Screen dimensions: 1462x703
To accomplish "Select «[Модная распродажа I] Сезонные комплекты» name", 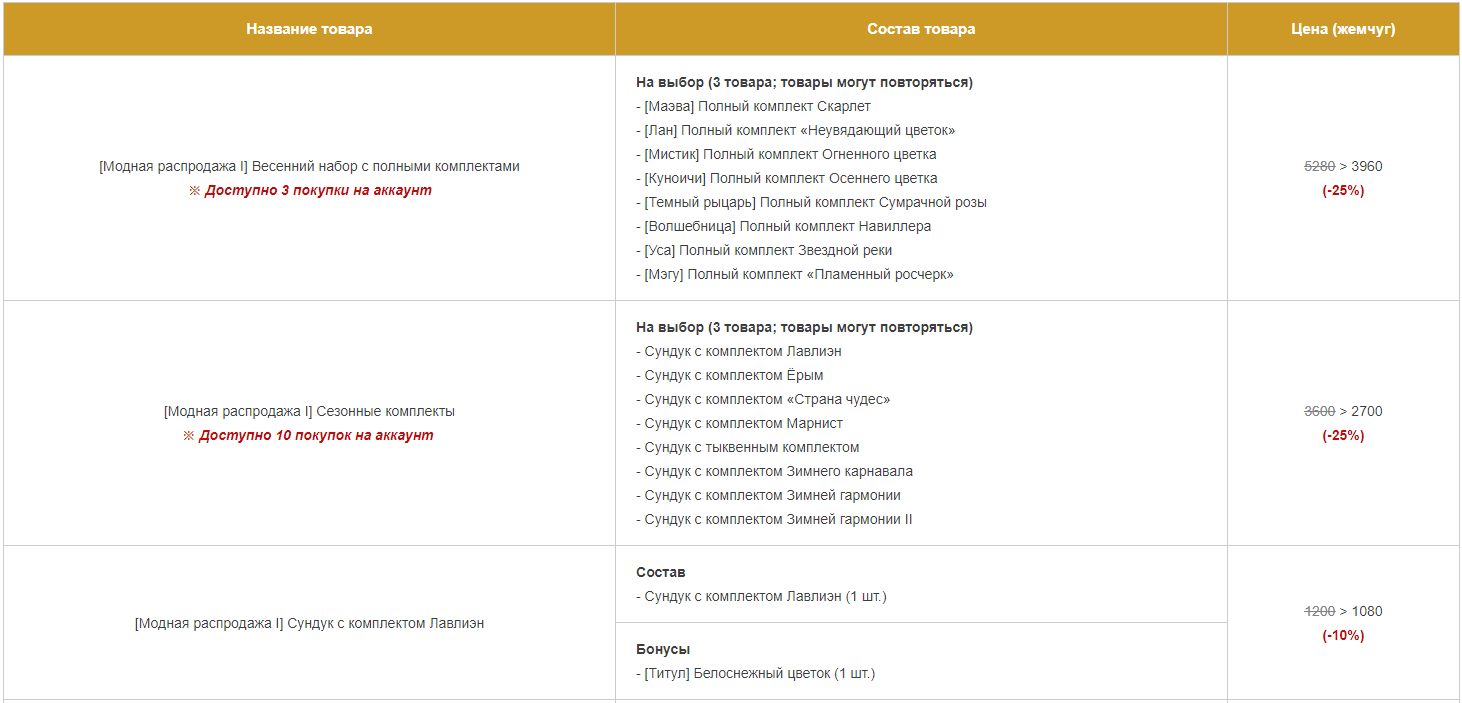I will tap(309, 411).
